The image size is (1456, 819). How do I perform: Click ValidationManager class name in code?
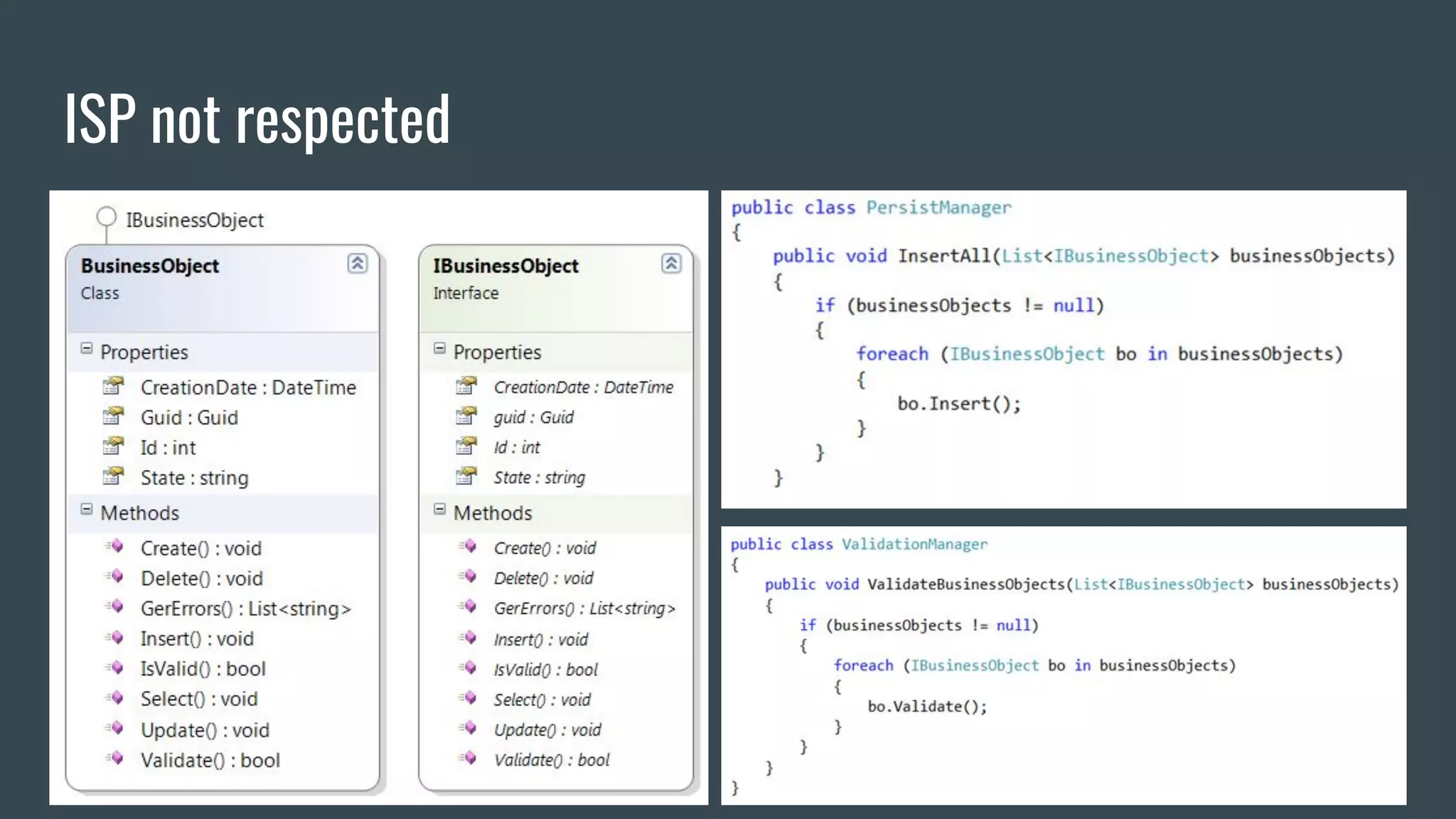coord(914,545)
